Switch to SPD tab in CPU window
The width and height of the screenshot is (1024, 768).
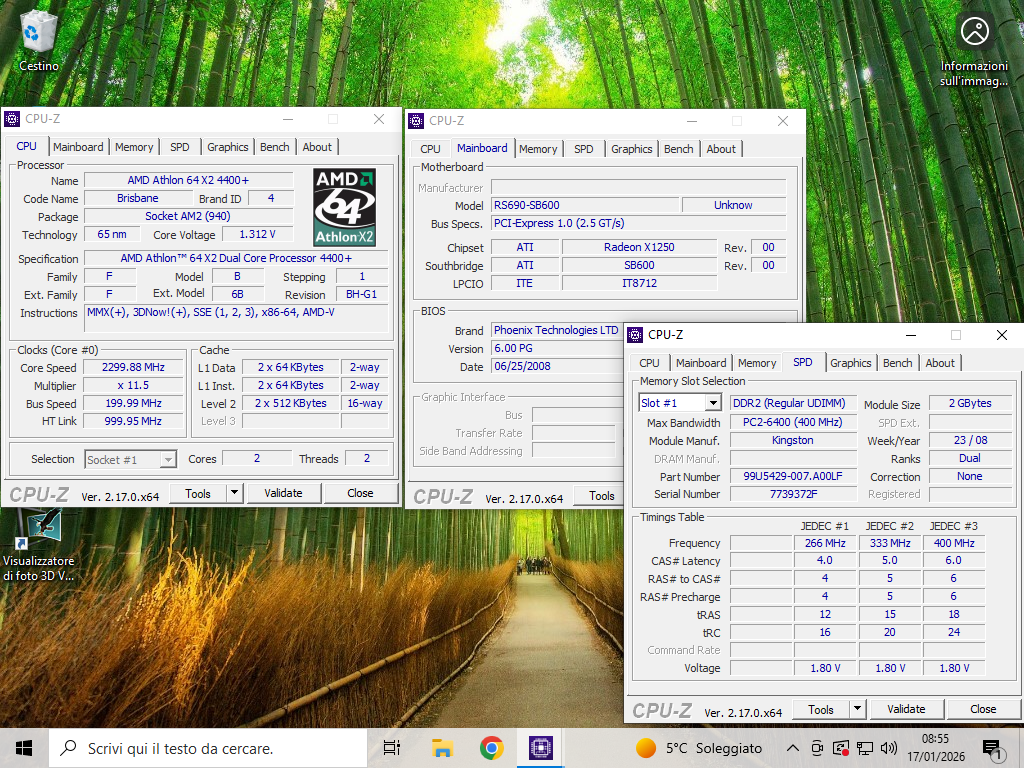tap(180, 148)
